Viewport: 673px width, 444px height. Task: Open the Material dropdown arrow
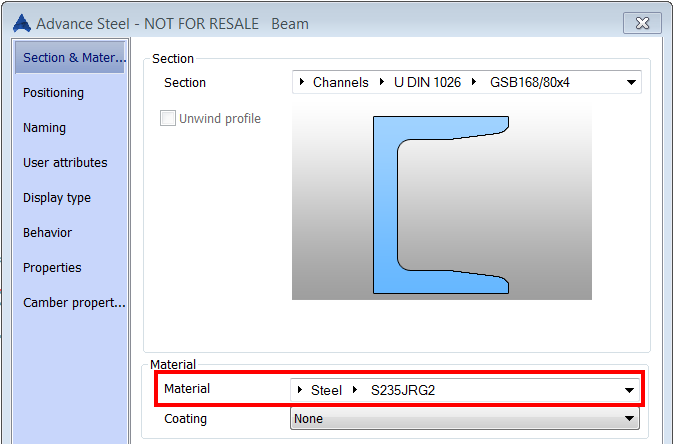pyautogui.click(x=629, y=390)
